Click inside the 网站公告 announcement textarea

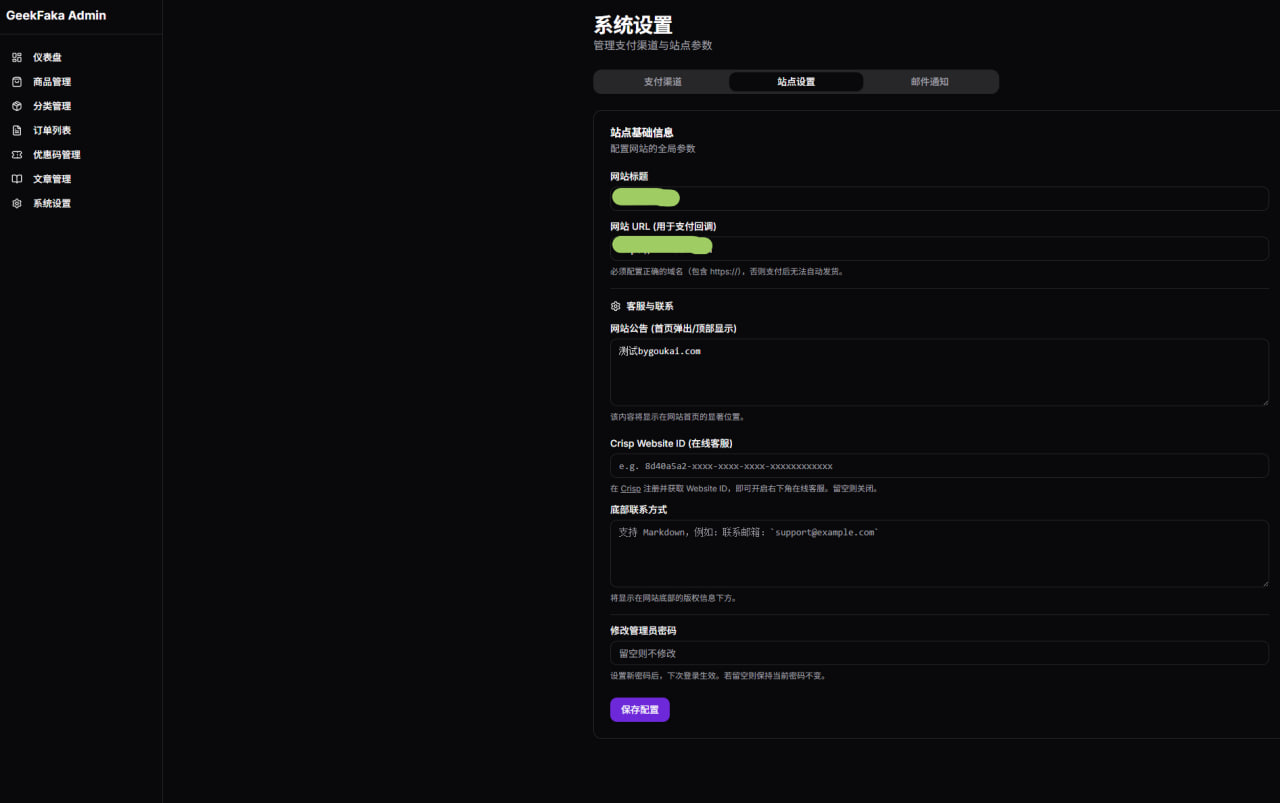938,370
